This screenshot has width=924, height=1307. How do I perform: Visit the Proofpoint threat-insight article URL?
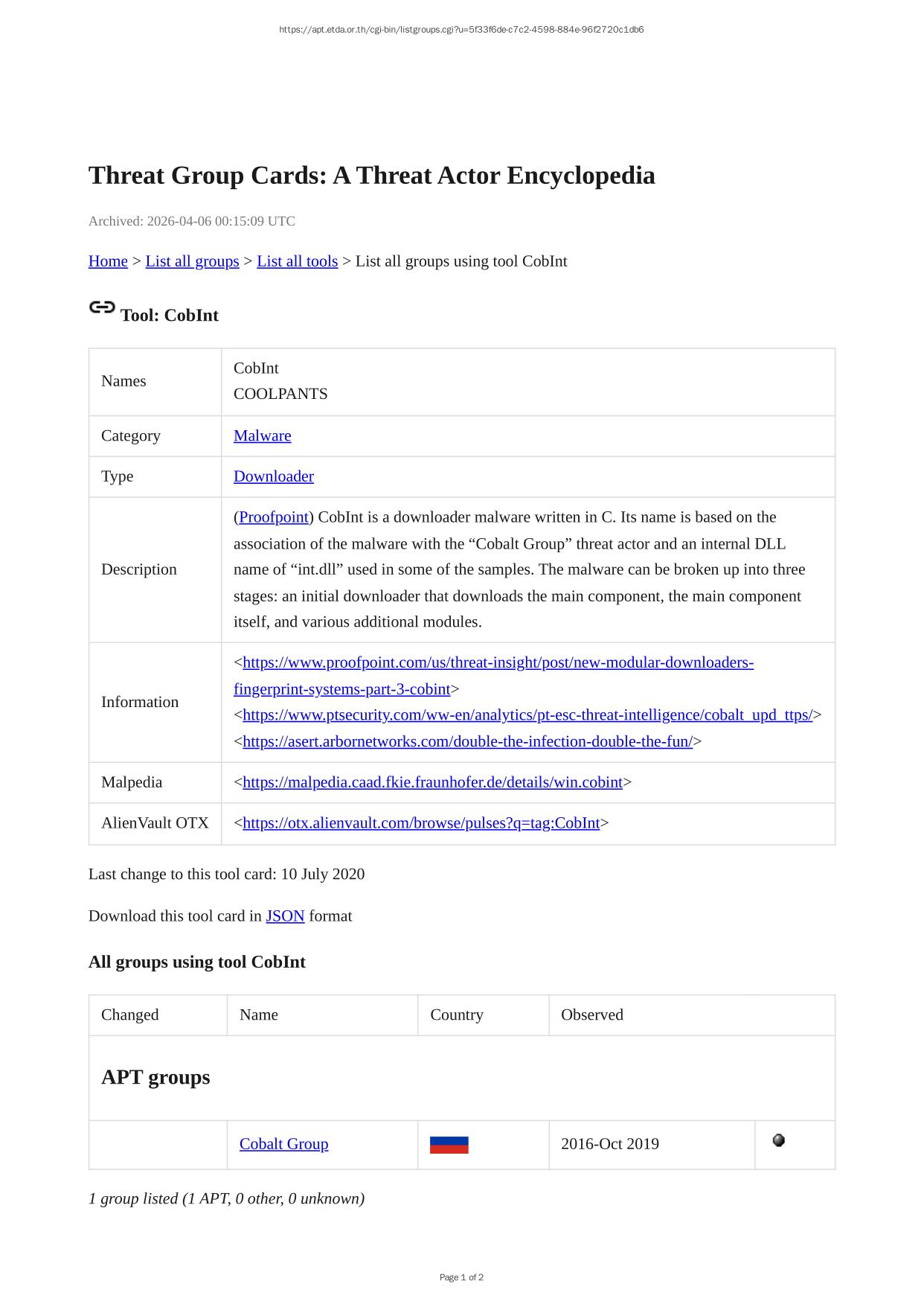pyautogui.click(x=498, y=662)
